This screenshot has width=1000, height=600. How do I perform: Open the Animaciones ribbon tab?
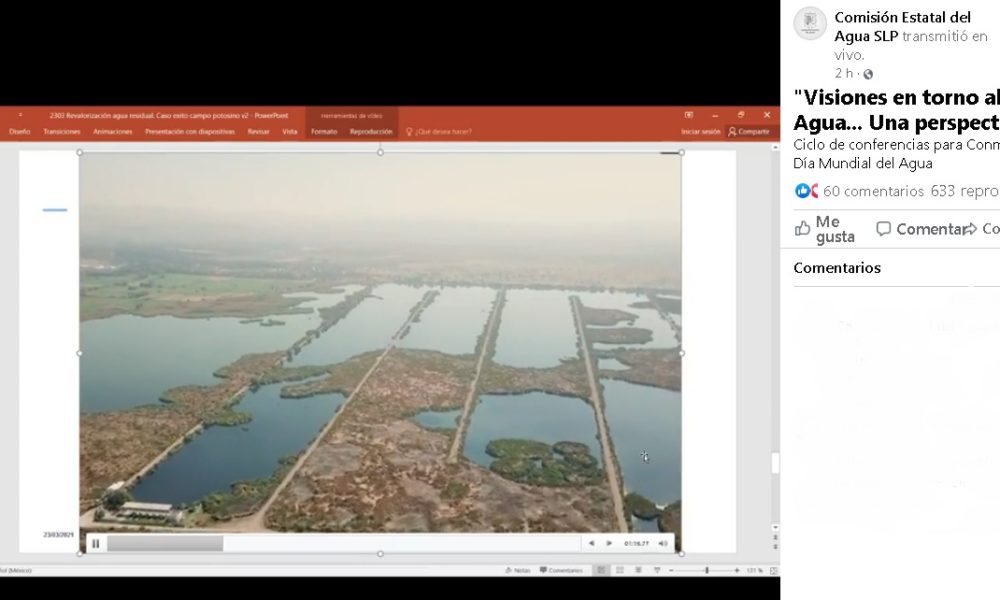112,132
